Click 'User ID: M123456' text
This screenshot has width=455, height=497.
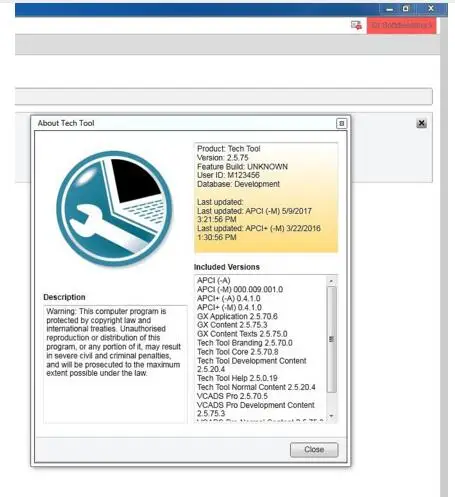(x=228, y=175)
